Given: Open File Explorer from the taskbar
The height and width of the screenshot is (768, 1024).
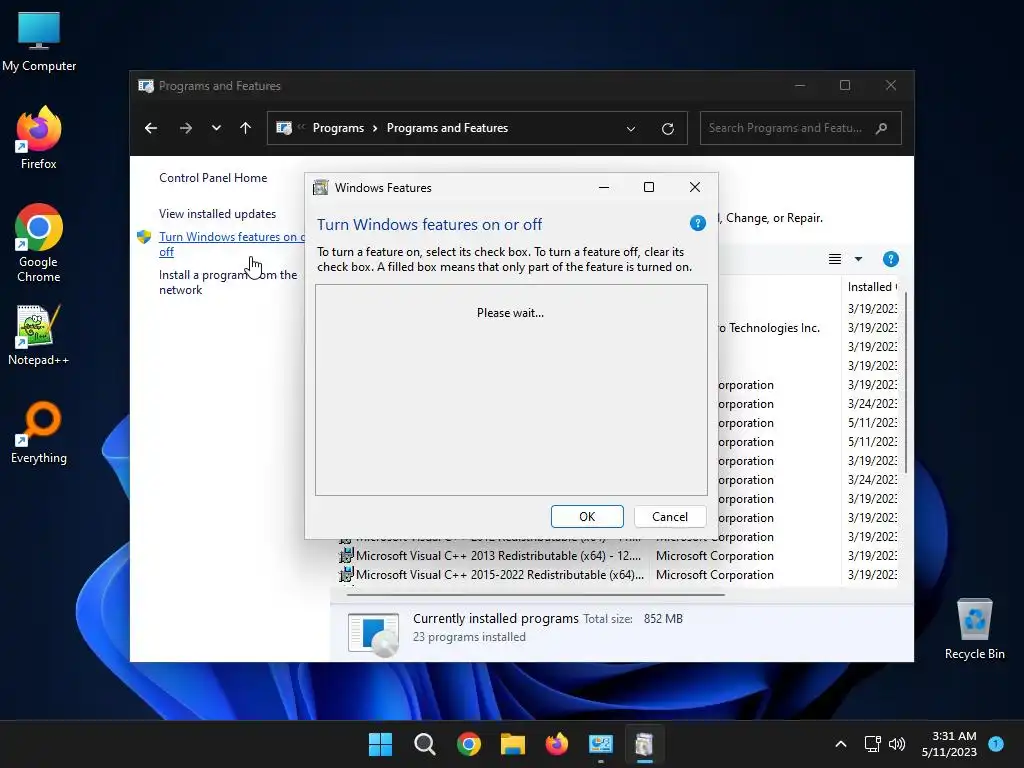Looking at the screenshot, I should pos(513,744).
